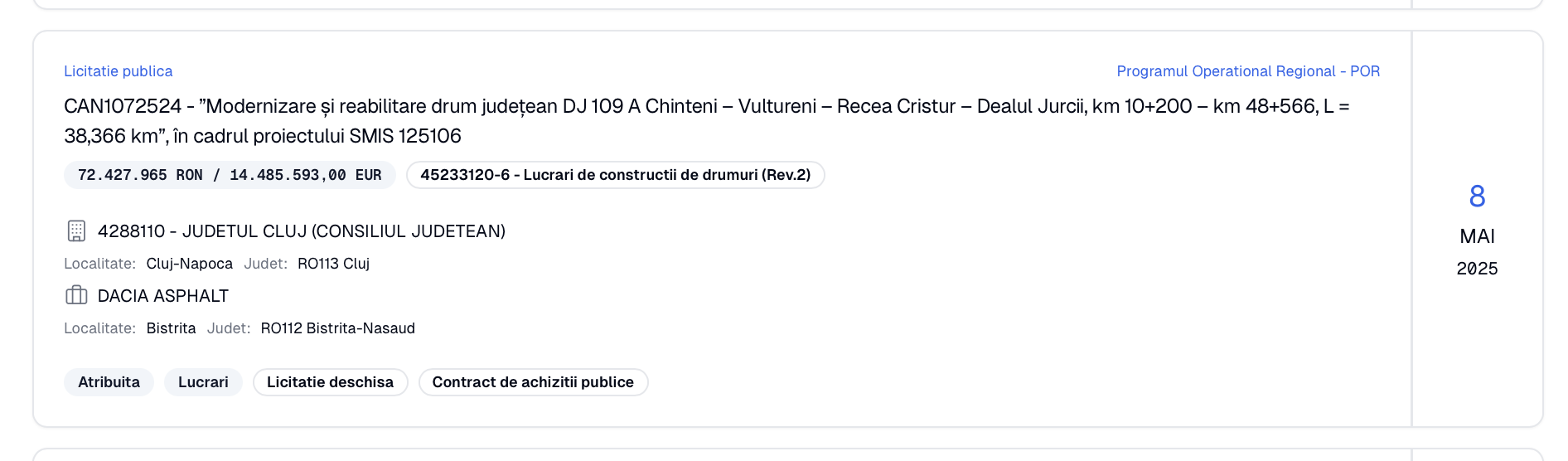
Task: Open 4288110 - JUDETUL CLUJ authority
Action: (x=302, y=231)
